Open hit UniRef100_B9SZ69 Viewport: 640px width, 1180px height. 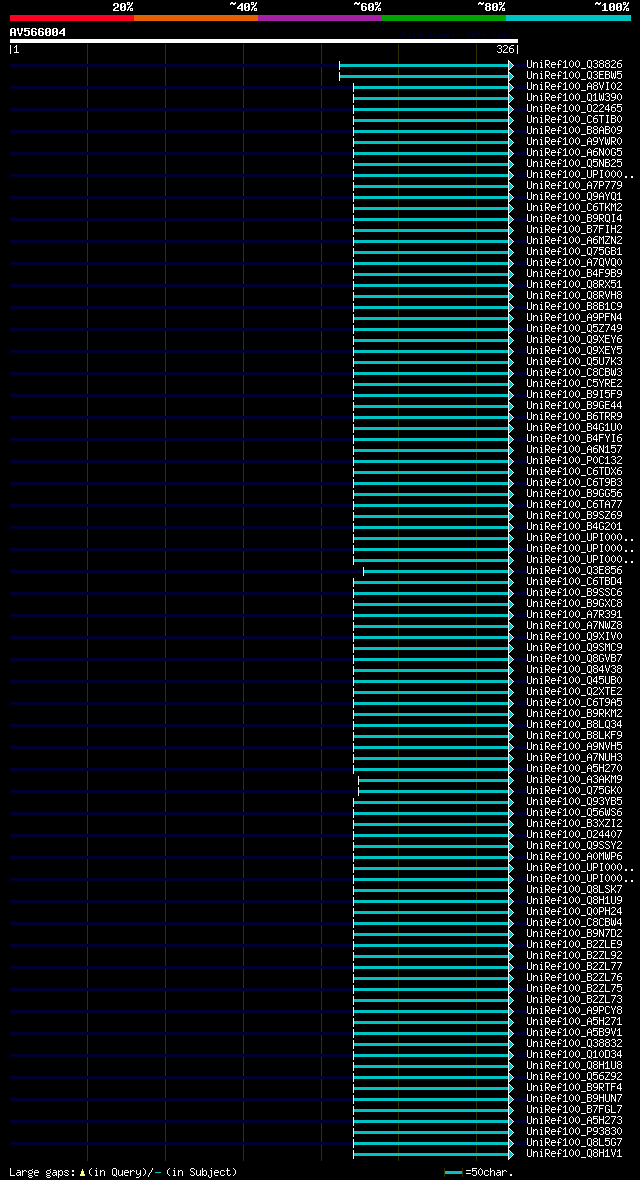(x=574, y=515)
